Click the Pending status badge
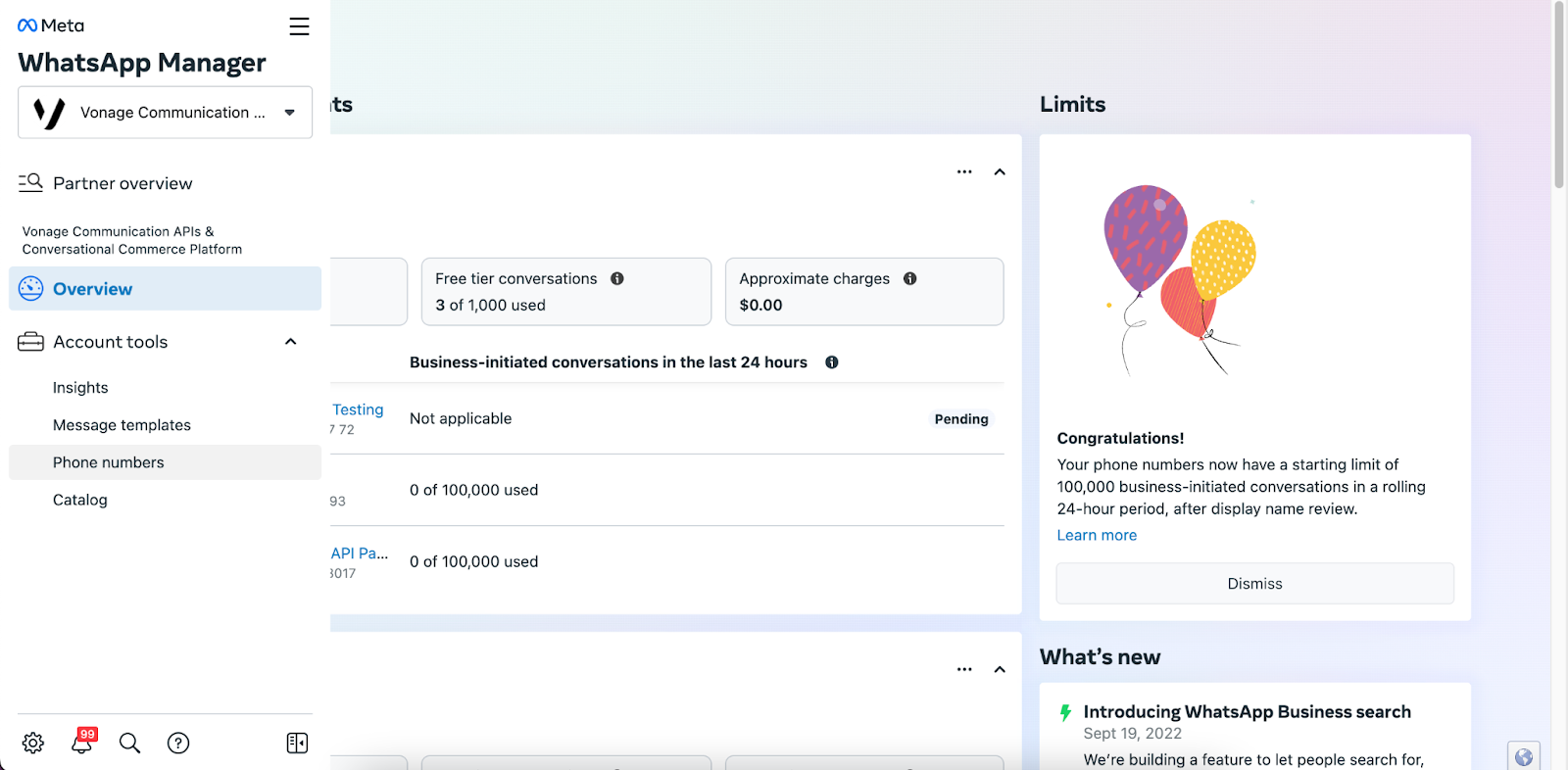Image resolution: width=1568 pixels, height=770 pixels. click(x=961, y=418)
